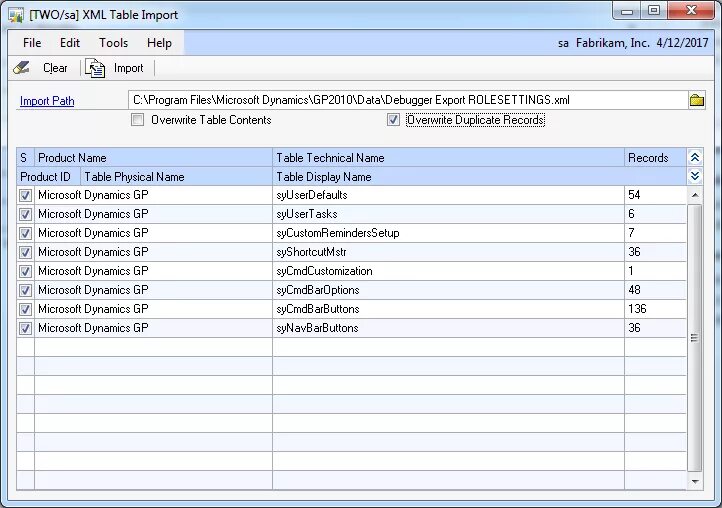This screenshot has width=722, height=508.
Task: Select the syUserDefaults table name cell
Action: [448, 195]
